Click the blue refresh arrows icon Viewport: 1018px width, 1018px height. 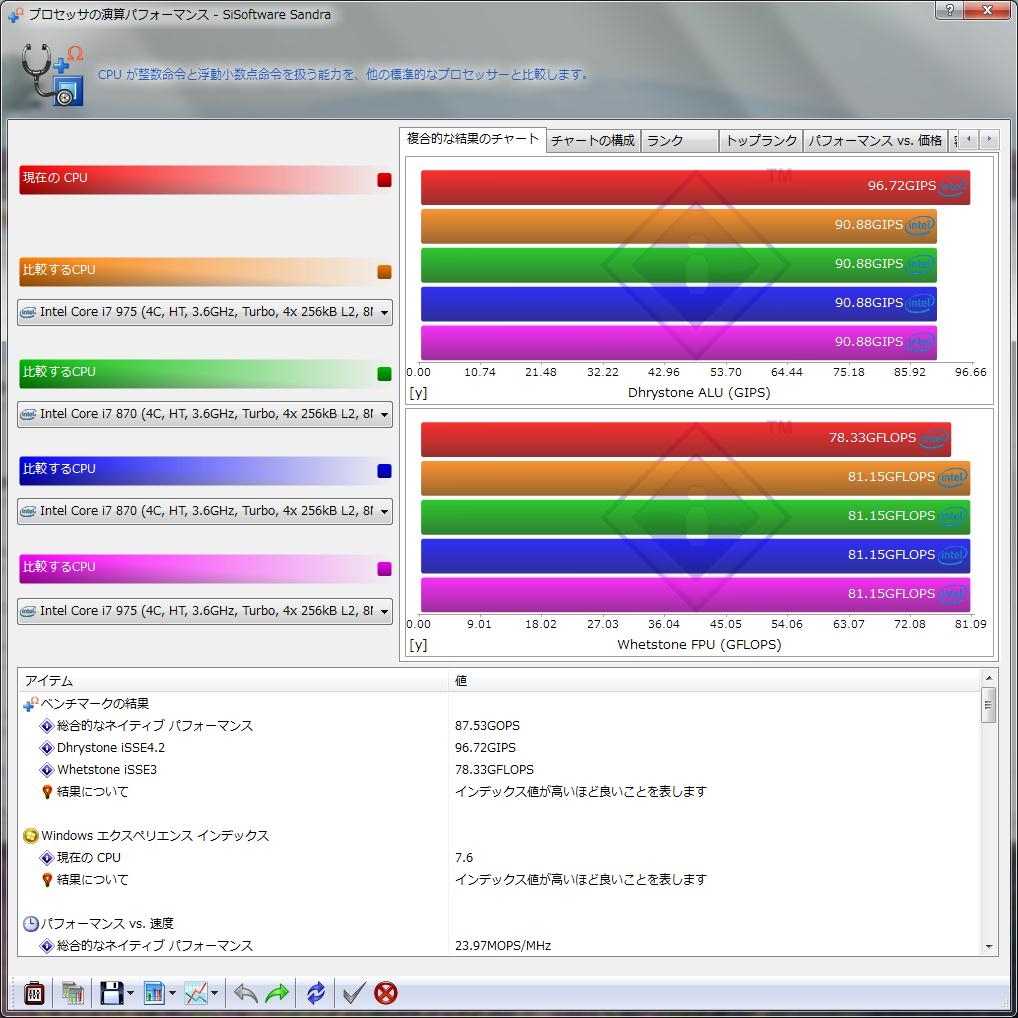click(316, 993)
